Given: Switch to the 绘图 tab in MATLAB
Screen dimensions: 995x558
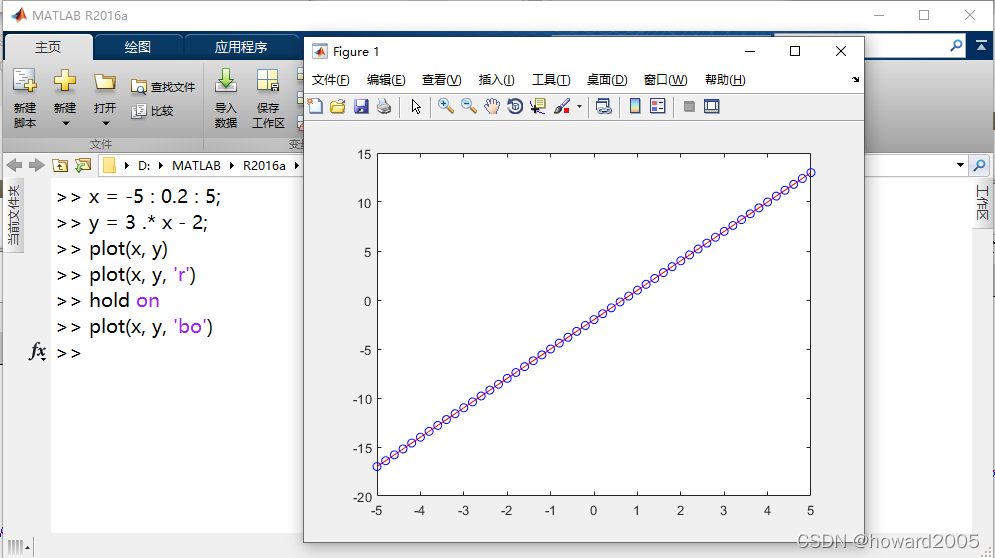Looking at the screenshot, I should click(x=138, y=47).
